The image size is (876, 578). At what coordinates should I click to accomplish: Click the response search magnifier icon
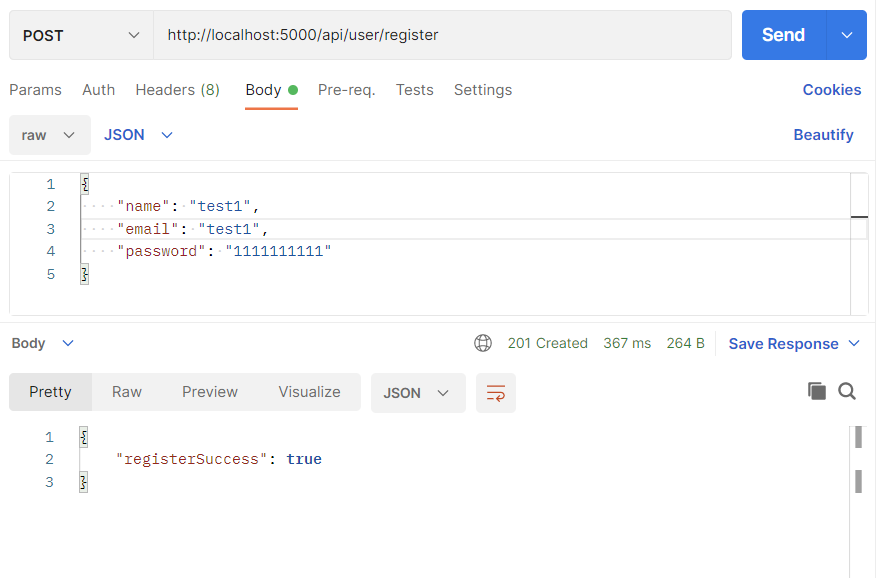(847, 391)
